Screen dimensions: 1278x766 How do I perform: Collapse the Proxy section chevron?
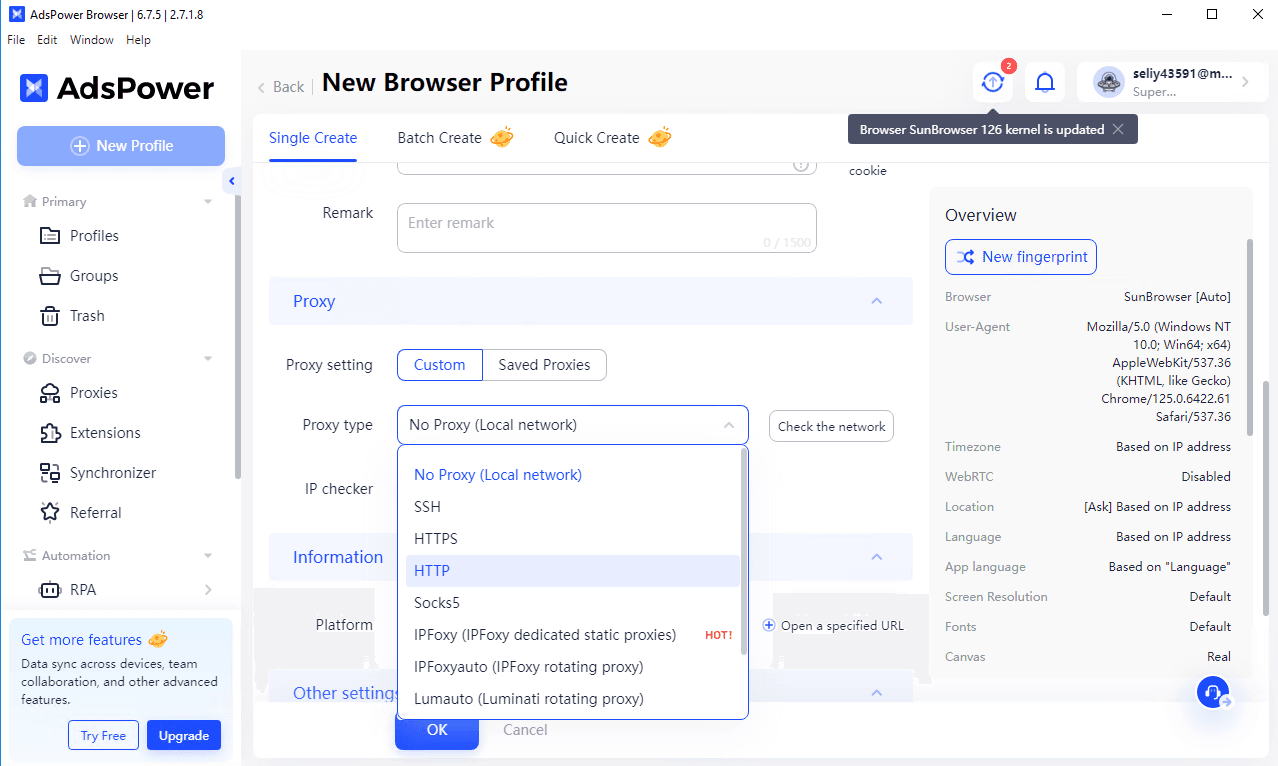[x=876, y=300]
